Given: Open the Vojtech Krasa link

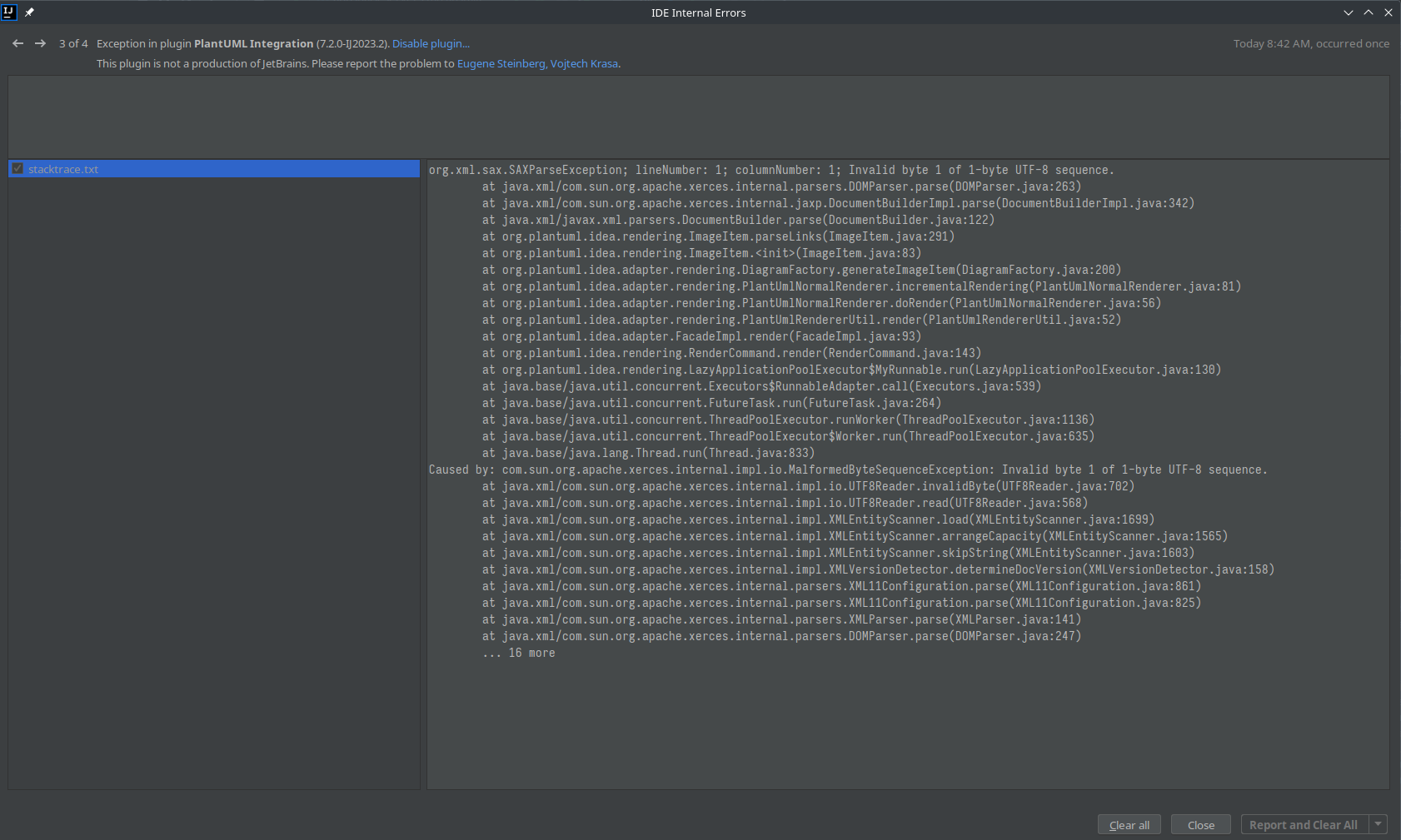Looking at the screenshot, I should (x=585, y=63).
